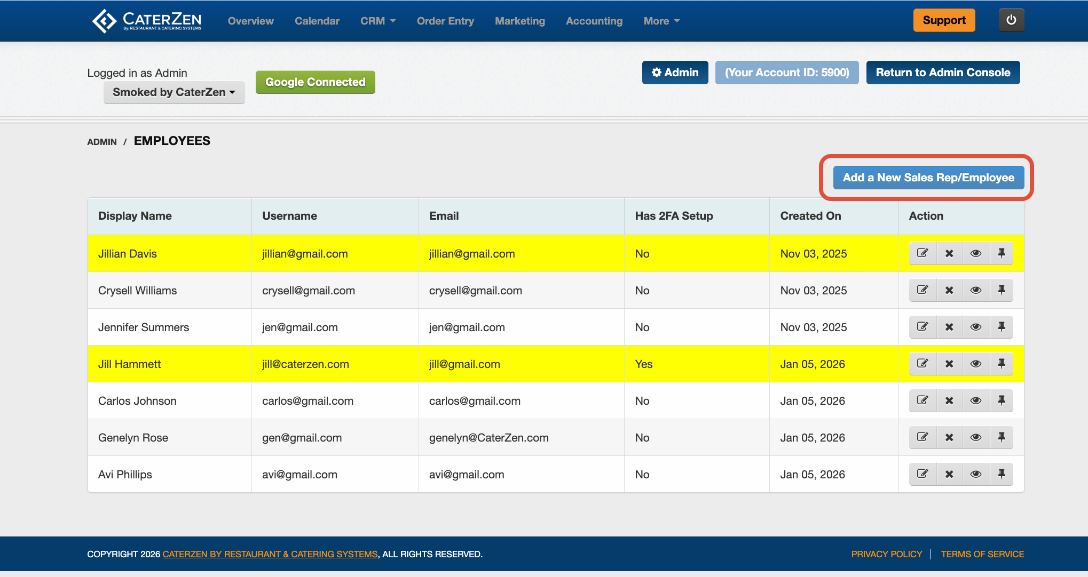The height and width of the screenshot is (577, 1088).
Task: Click the power logout icon
Action: pos(1011,20)
